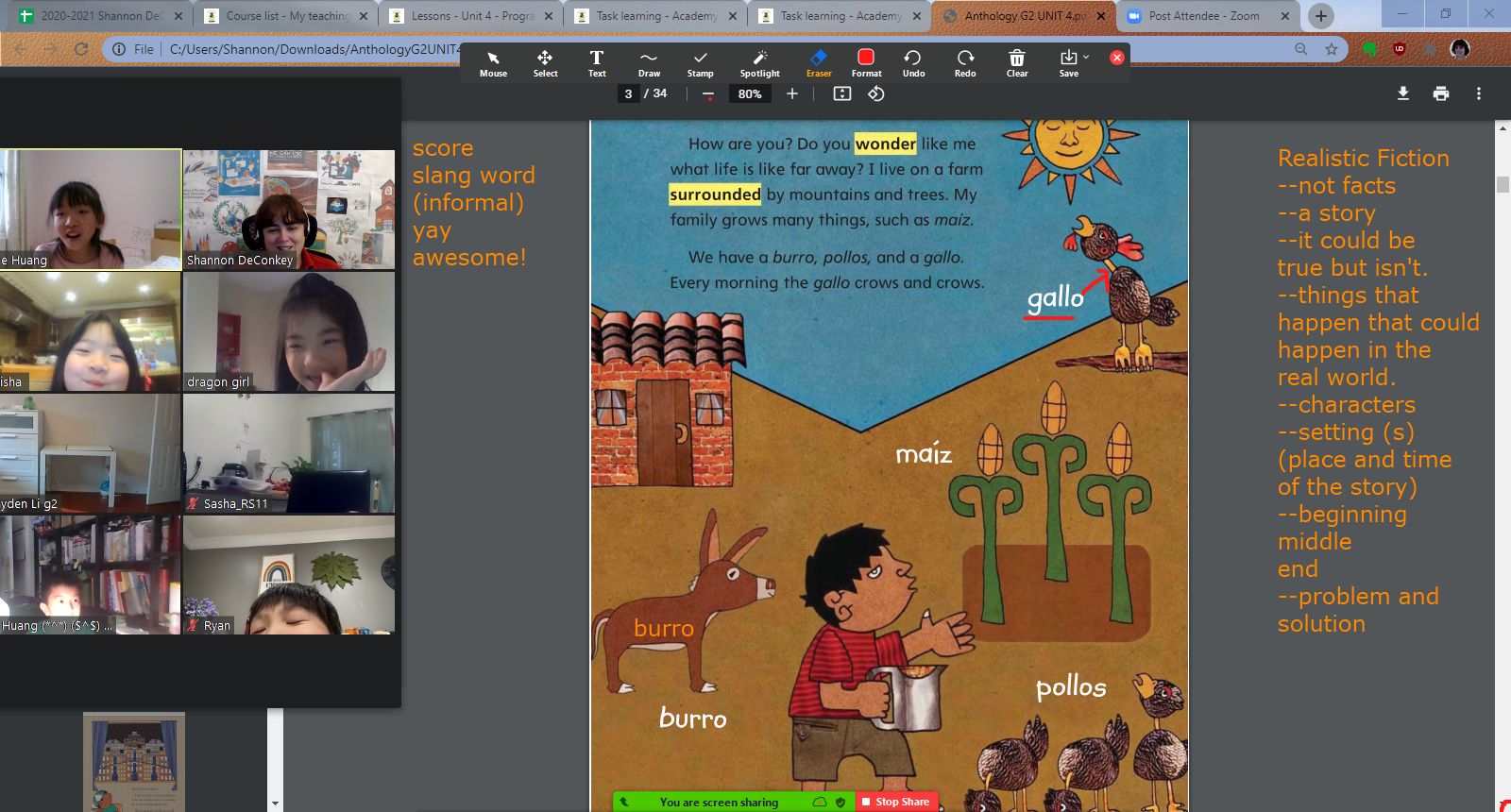1511x812 pixels.
Task: Close the Post Attendee - Zoom tab
Action: click(x=1285, y=16)
